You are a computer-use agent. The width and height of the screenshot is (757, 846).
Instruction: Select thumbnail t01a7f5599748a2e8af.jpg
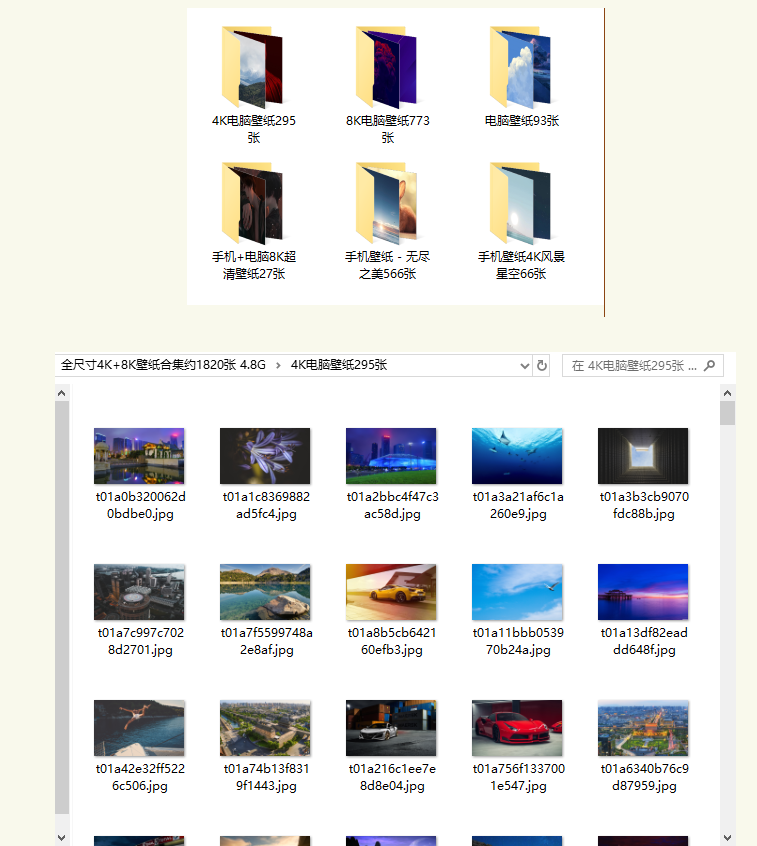[265, 592]
